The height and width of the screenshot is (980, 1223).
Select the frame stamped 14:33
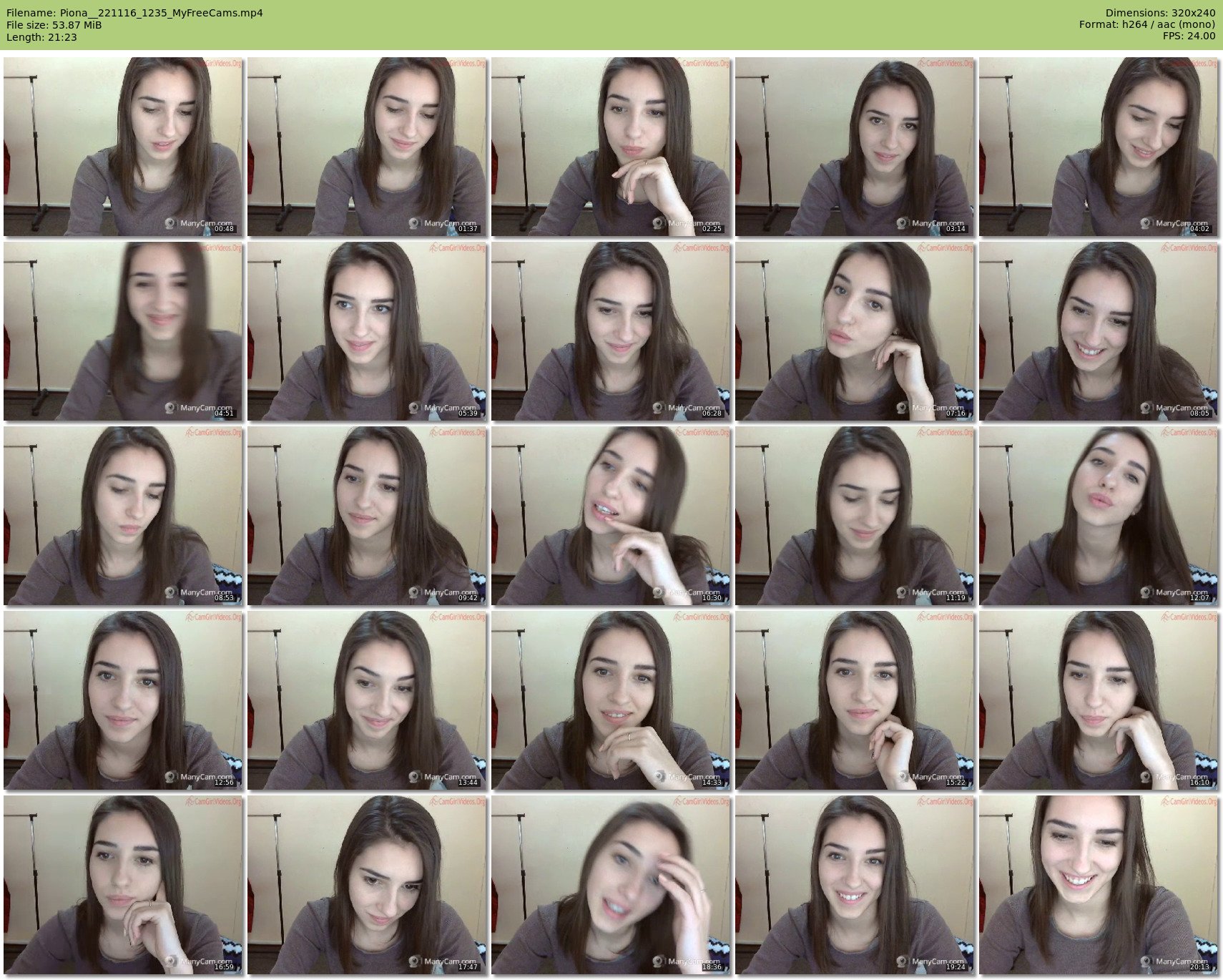click(x=611, y=700)
